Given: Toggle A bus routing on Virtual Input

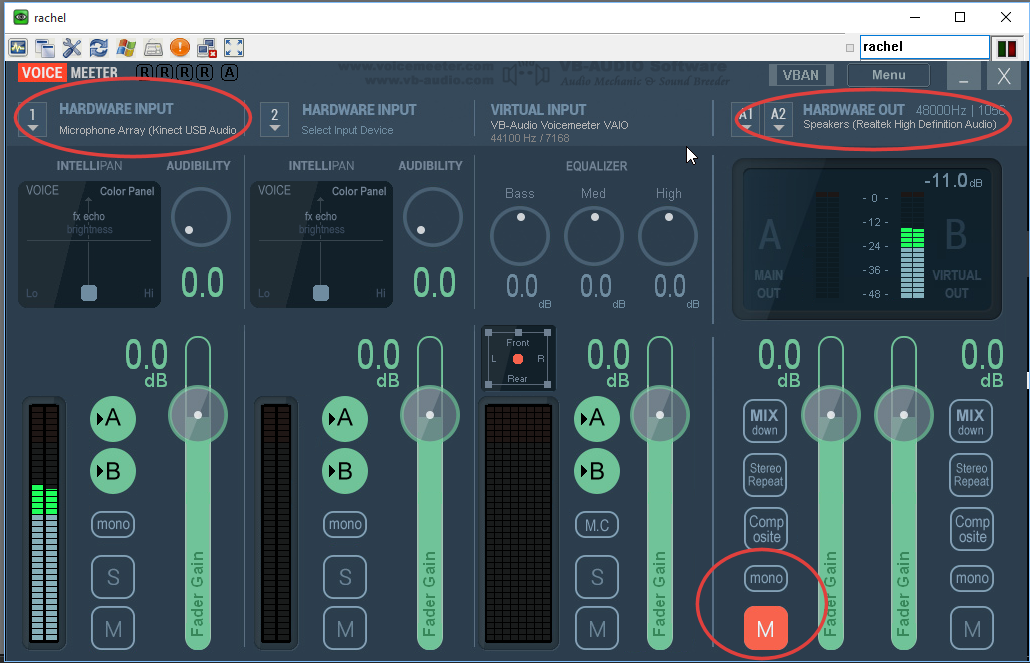Looking at the screenshot, I should point(596,418).
